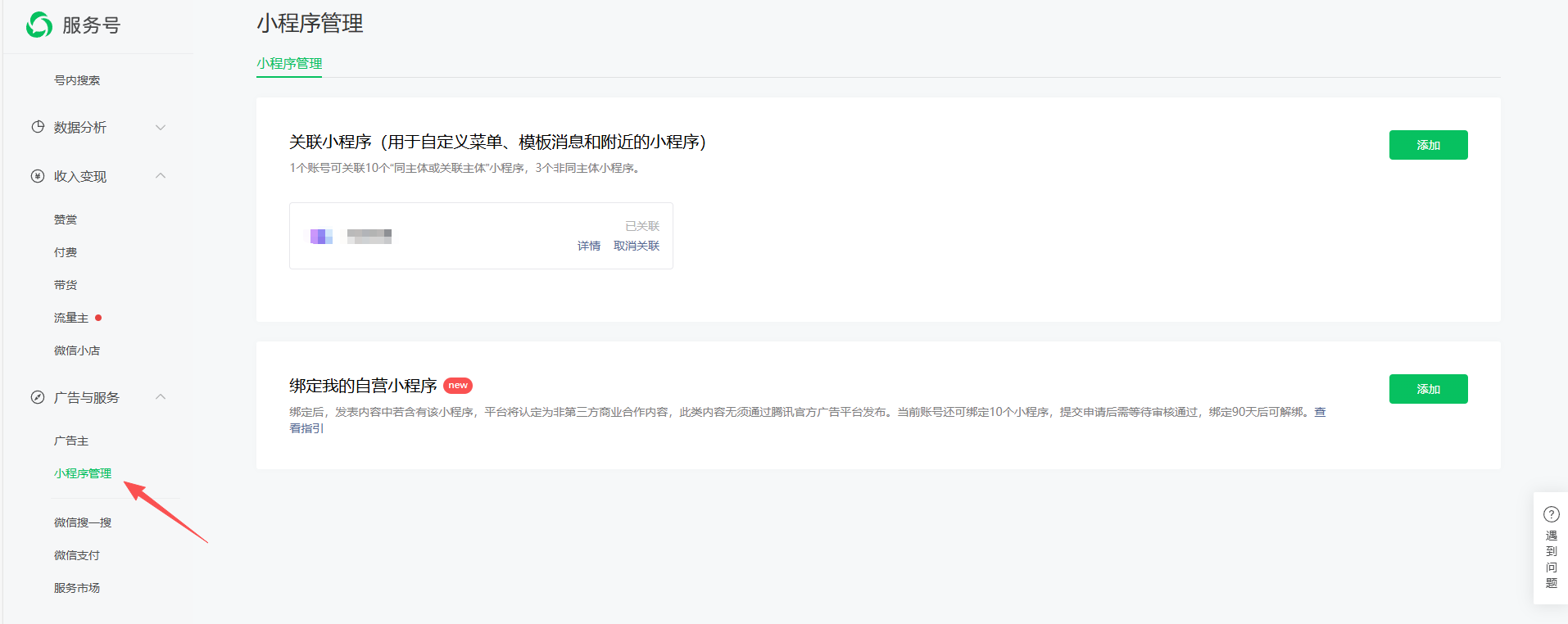
Task: Open 服务市场 sidebar entry
Action: 77,588
